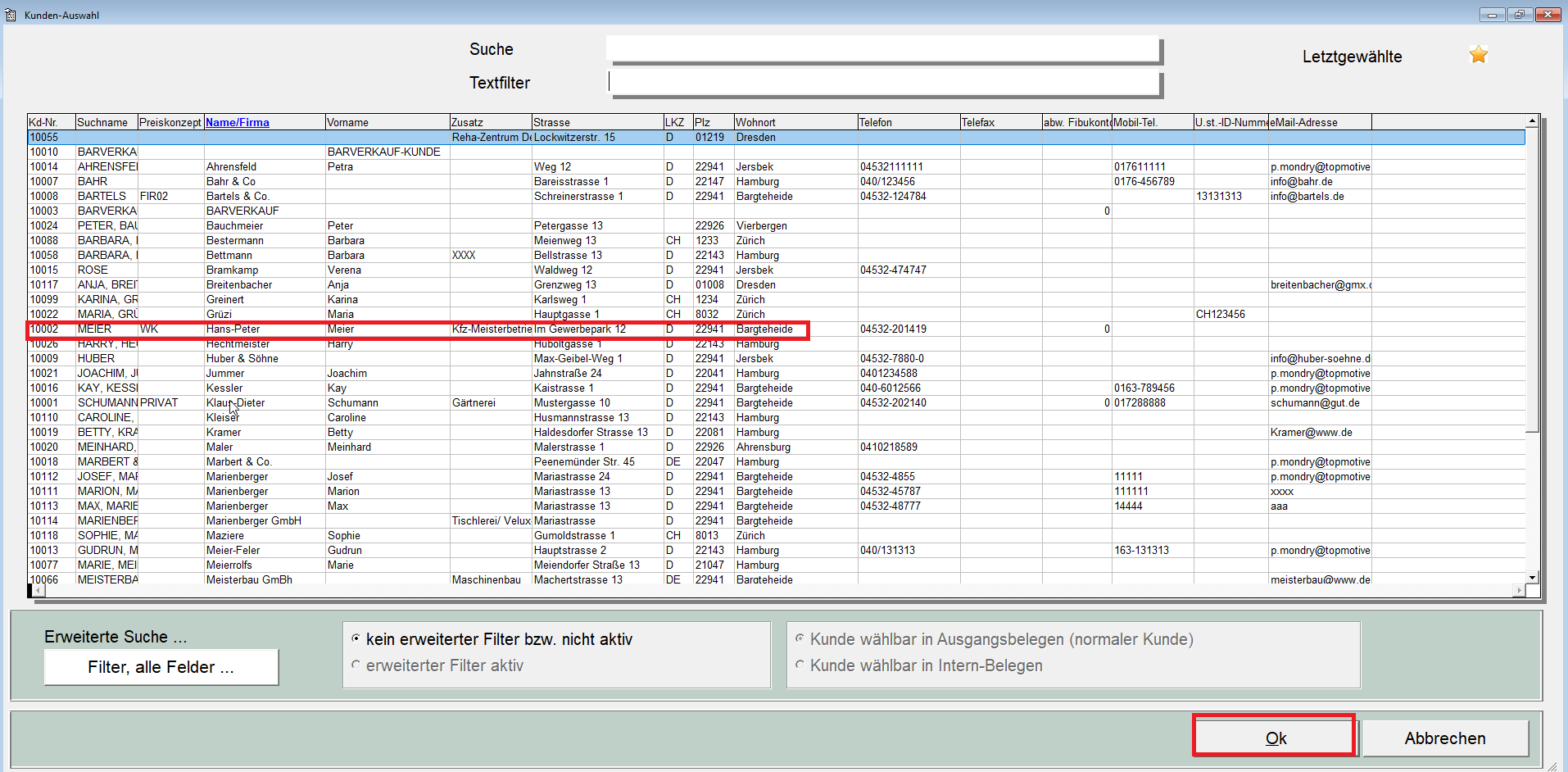The image size is (1568, 772).
Task: Select customer 'Jummer' row
Action: pyautogui.click(x=777, y=373)
